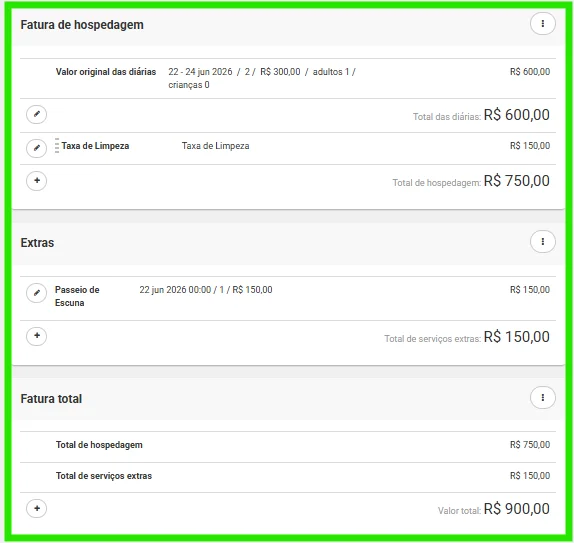The image size is (574, 543).
Task: Click the Fatura de hospedagem section header
Action: point(82,25)
